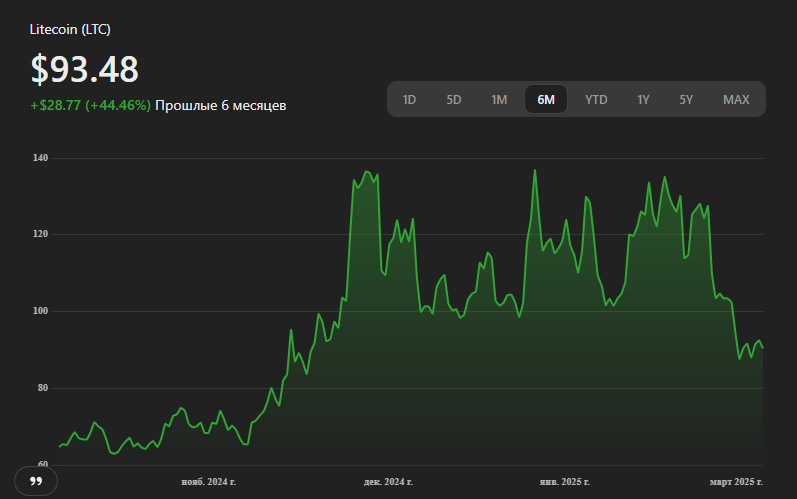The height and width of the screenshot is (499, 797).
Task: Click the Litecoin (LTC) title
Action: pos(70,29)
